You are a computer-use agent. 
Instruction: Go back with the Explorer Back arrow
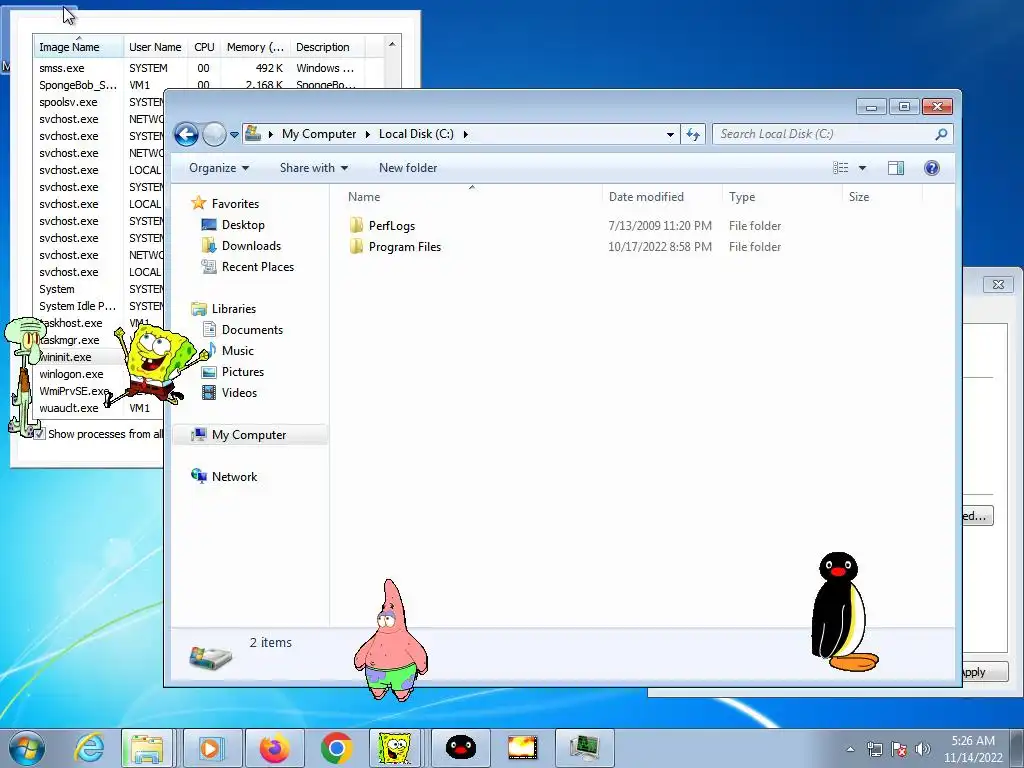tap(186, 135)
